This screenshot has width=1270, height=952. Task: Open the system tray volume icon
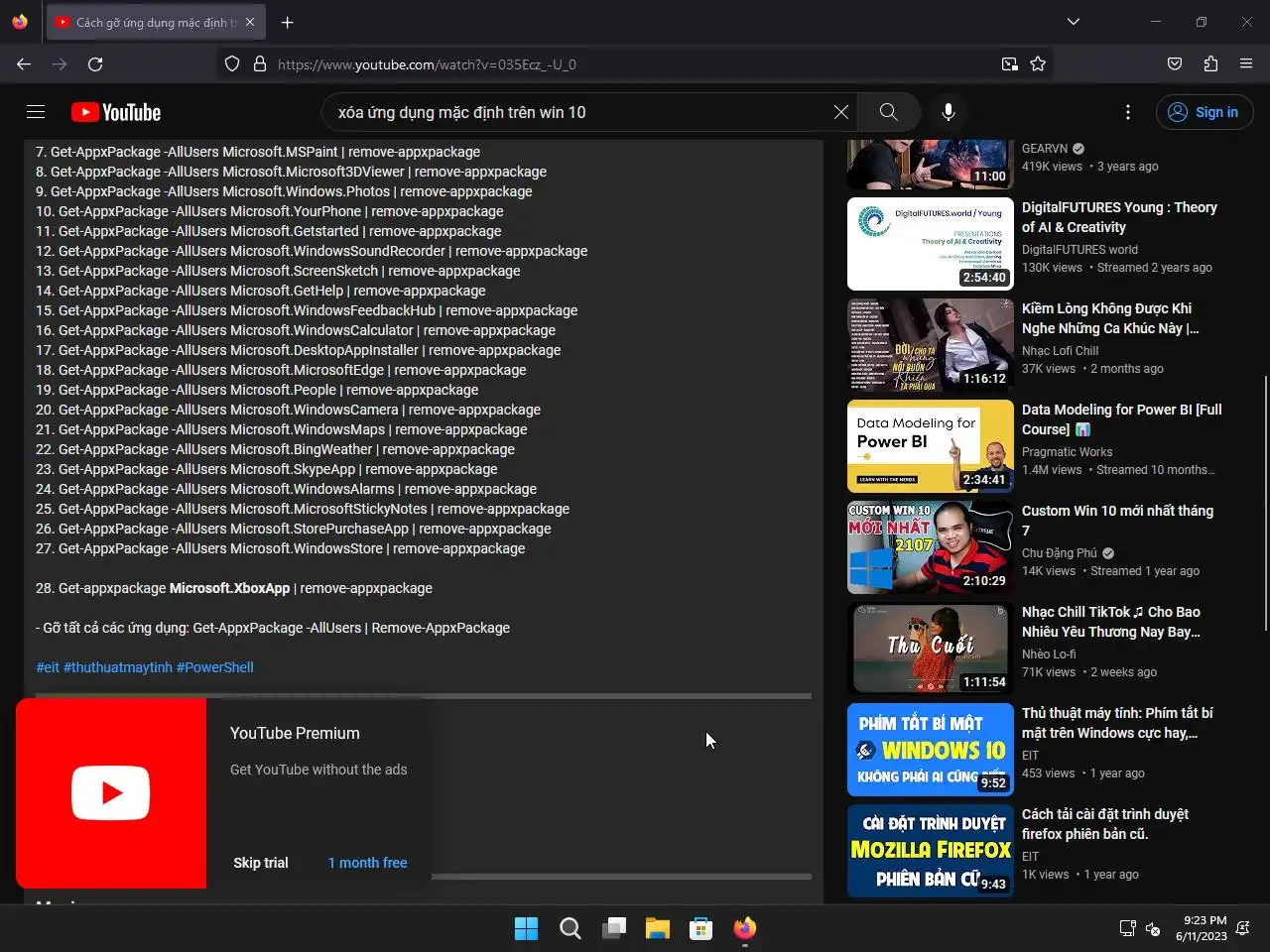(1153, 928)
